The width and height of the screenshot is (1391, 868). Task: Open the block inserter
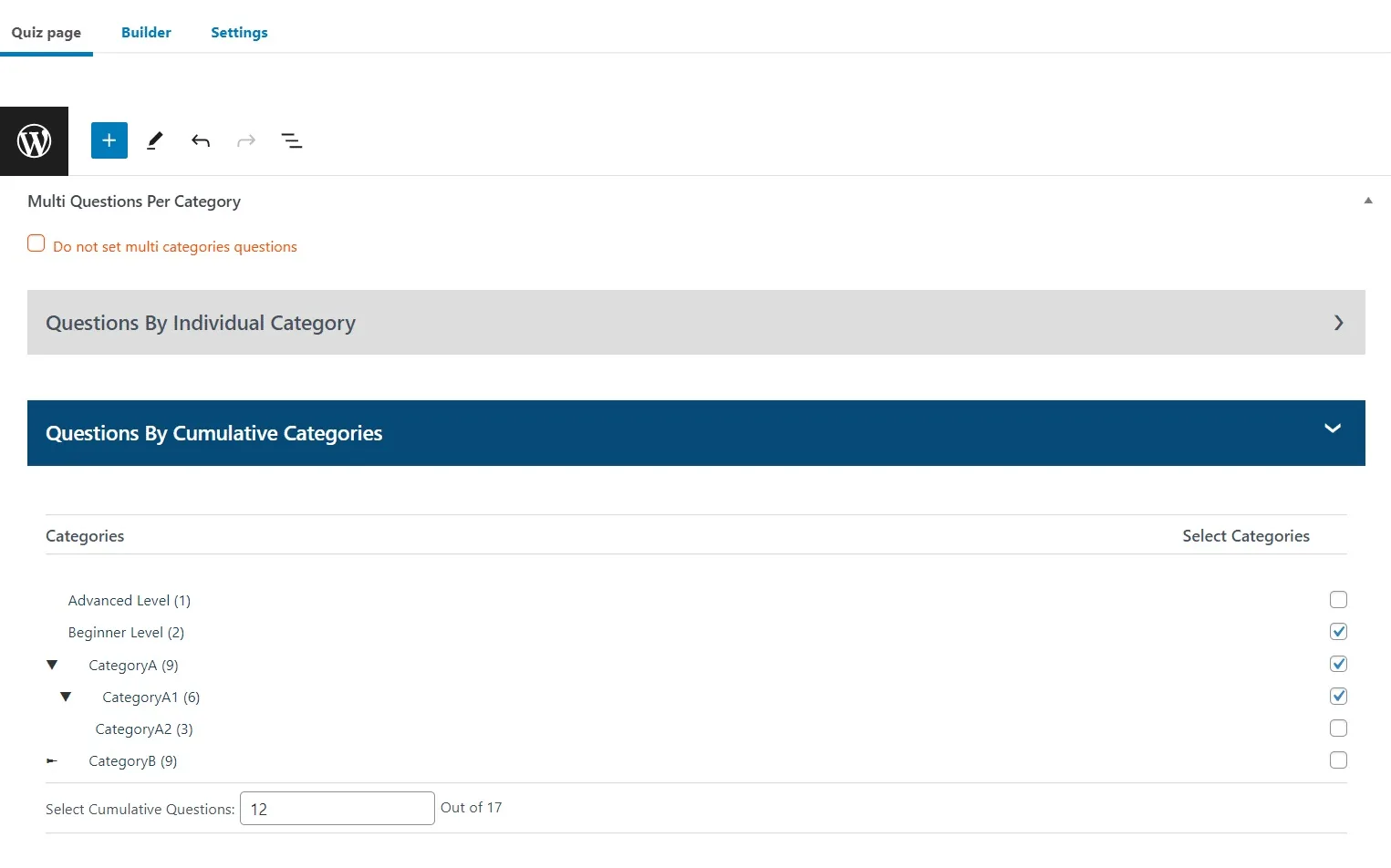click(x=109, y=140)
